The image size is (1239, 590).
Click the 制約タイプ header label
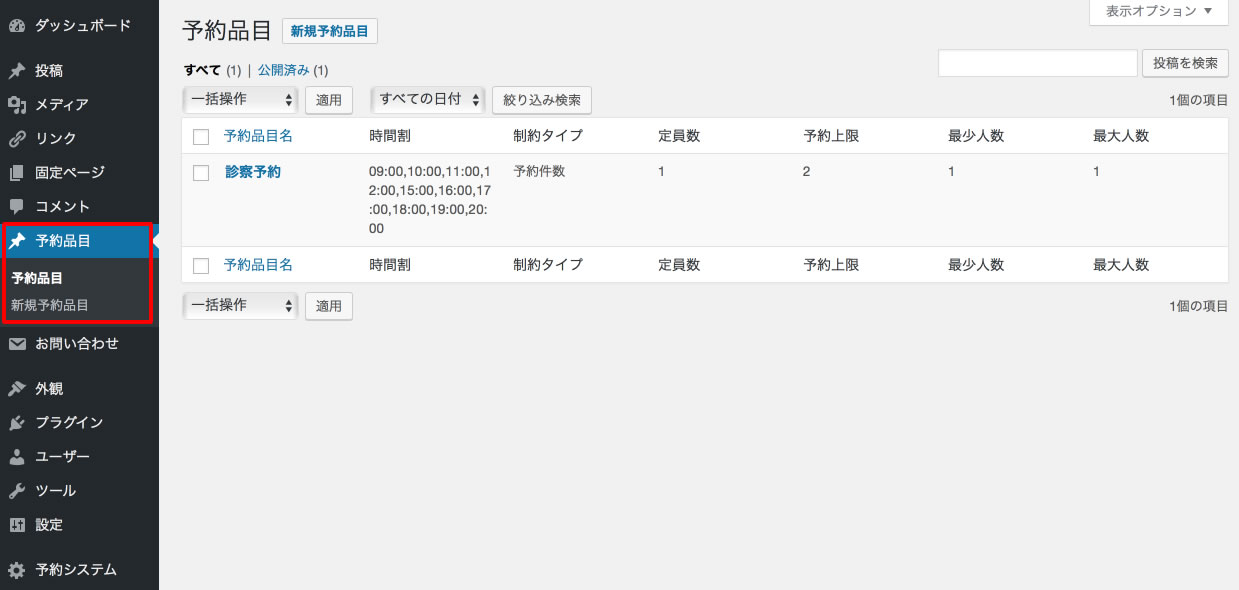click(x=548, y=136)
